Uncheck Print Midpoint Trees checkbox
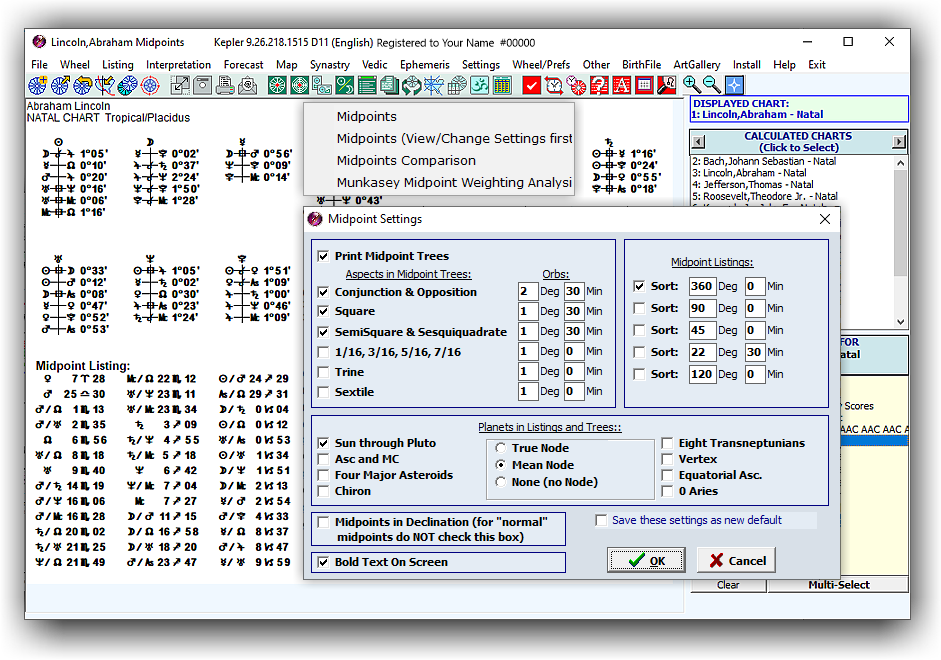Viewport: 941px width, 660px height. click(323, 256)
